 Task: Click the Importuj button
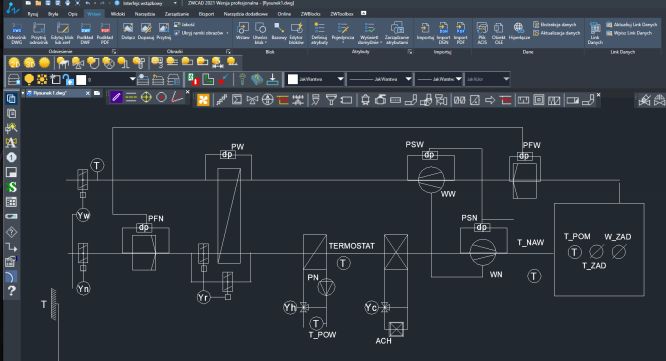point(425,31)
